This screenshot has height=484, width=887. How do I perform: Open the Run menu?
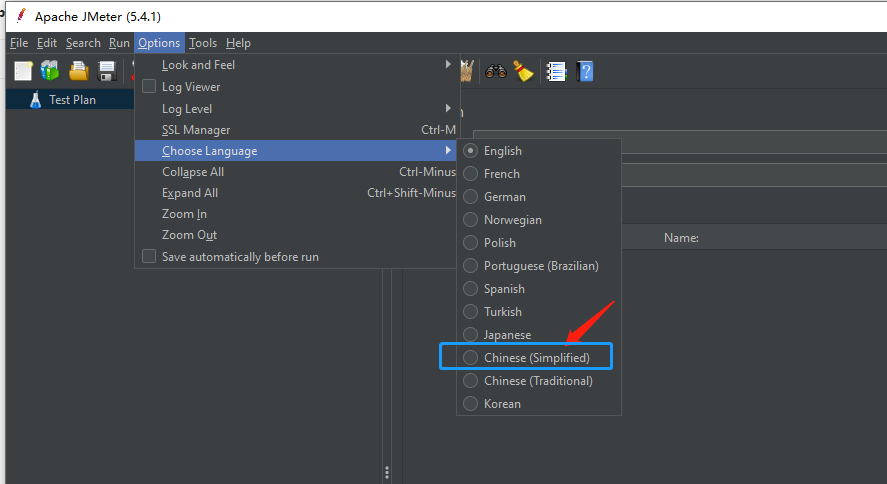(x=119, y=43)
